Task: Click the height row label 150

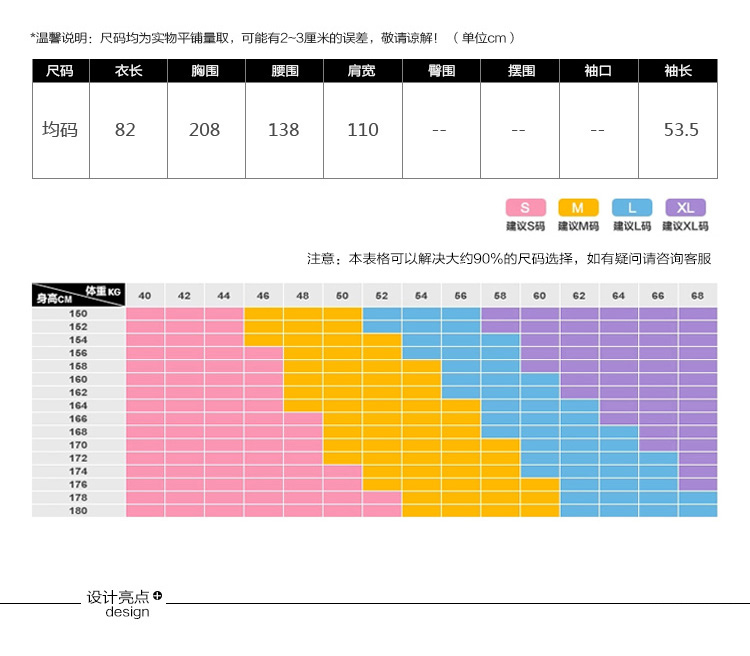Action: point(78,313)
